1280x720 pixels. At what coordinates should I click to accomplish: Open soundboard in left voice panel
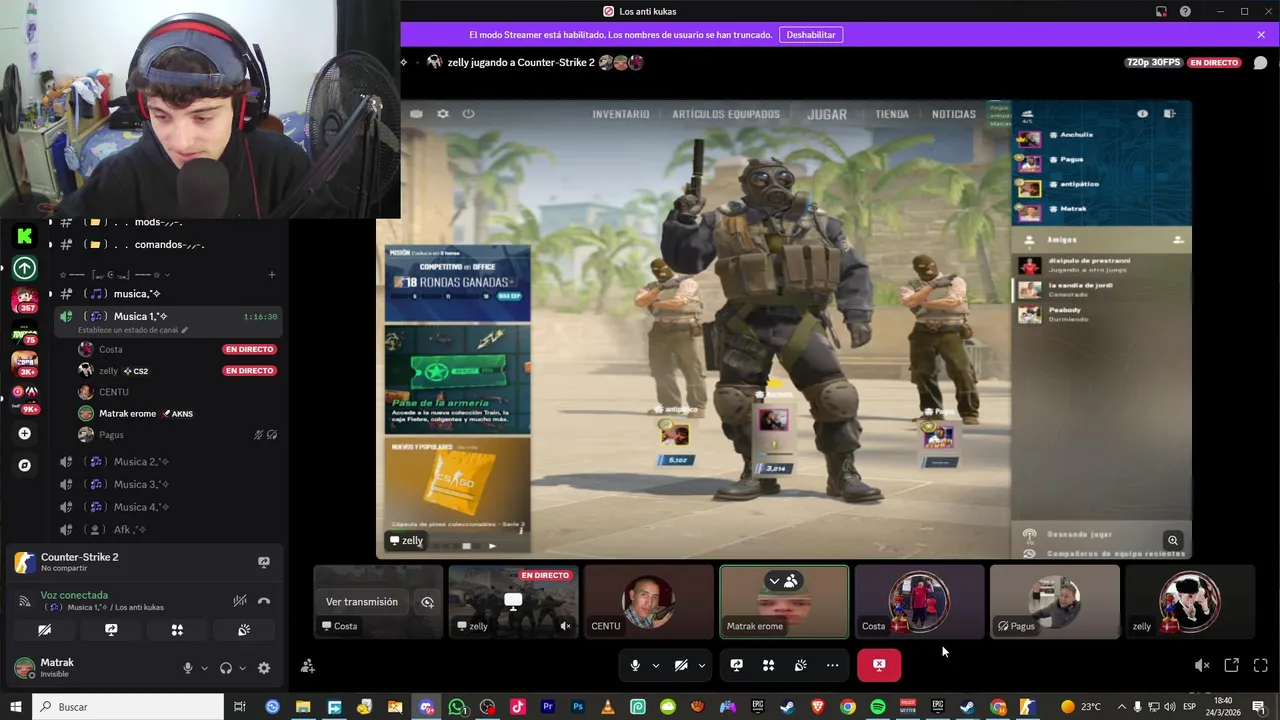(x=243, y=630)
